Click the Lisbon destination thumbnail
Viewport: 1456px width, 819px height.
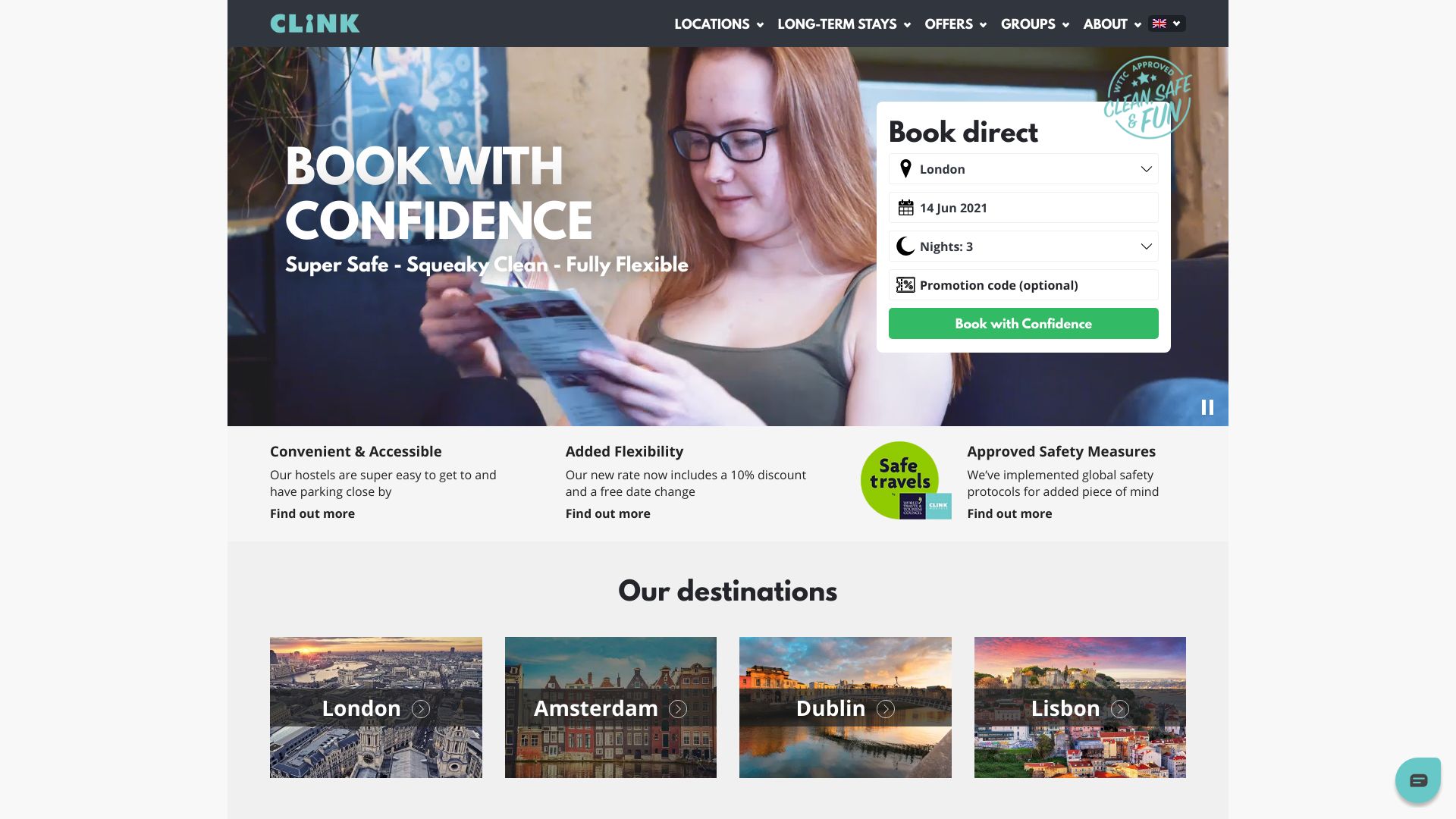[x=1079, y=707]
